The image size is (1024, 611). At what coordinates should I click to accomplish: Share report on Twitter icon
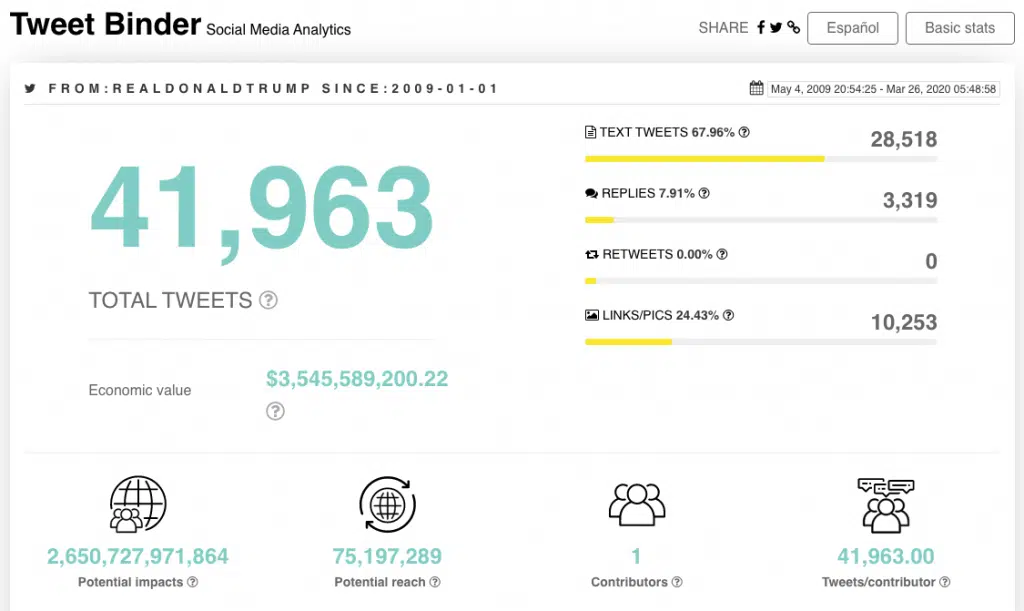(776, 27)
